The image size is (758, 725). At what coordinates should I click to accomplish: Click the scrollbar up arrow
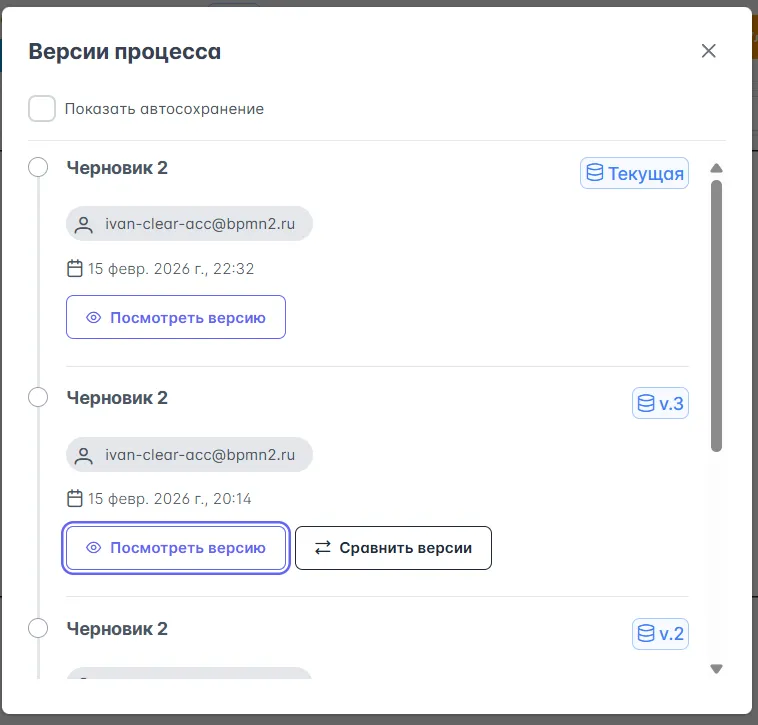716,168
